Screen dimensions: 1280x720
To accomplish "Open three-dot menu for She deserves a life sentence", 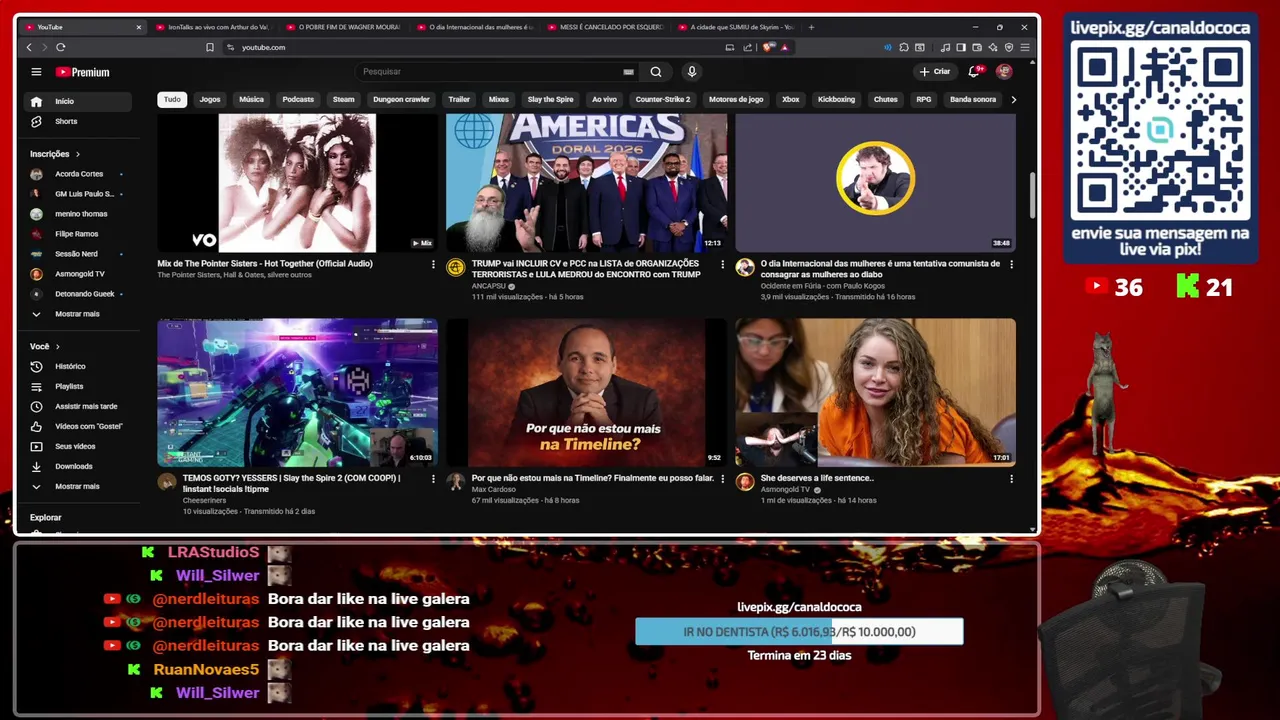I will click(1011, 479).
